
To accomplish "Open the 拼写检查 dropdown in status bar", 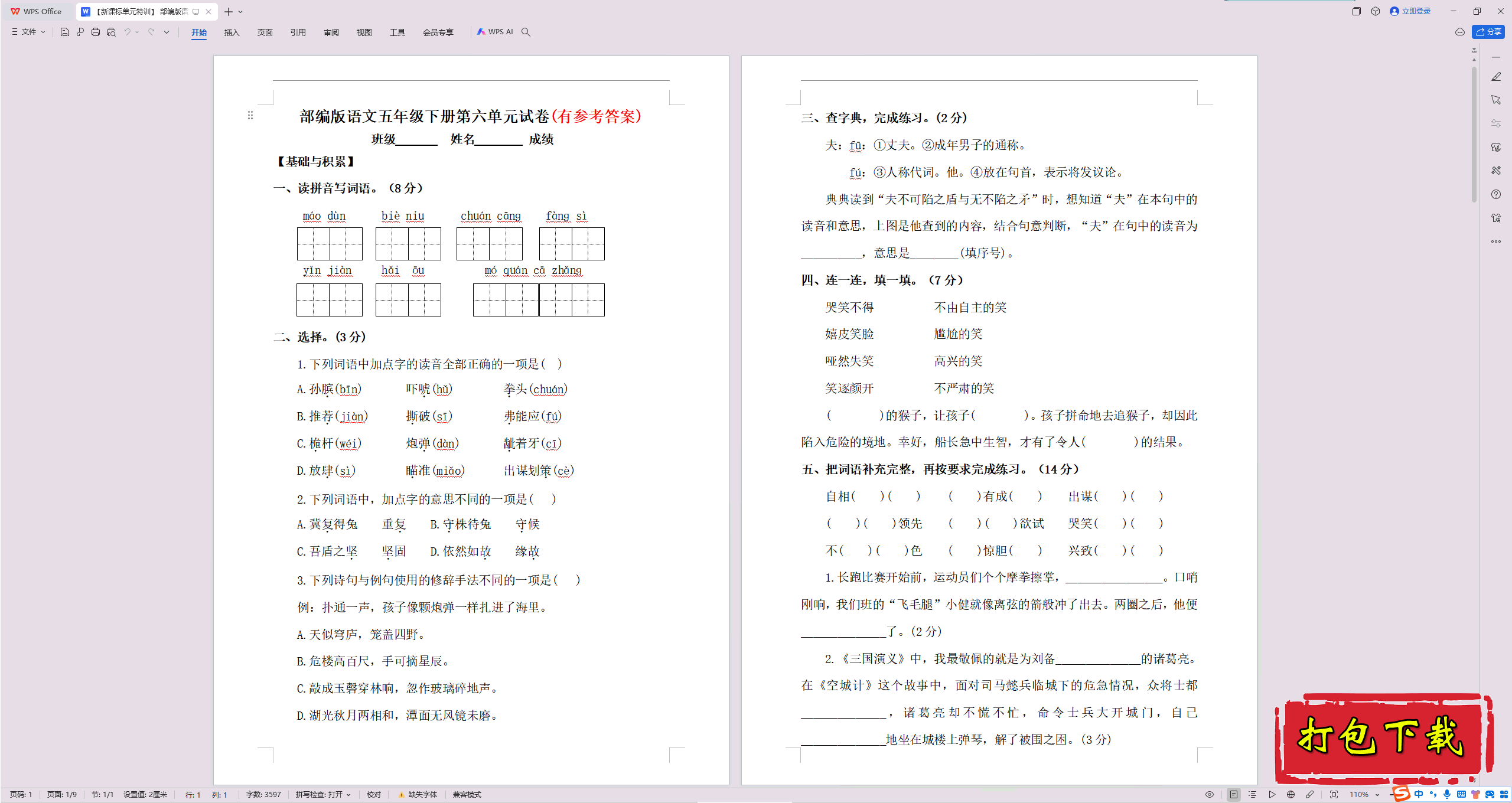I will (x=323, y=795).
